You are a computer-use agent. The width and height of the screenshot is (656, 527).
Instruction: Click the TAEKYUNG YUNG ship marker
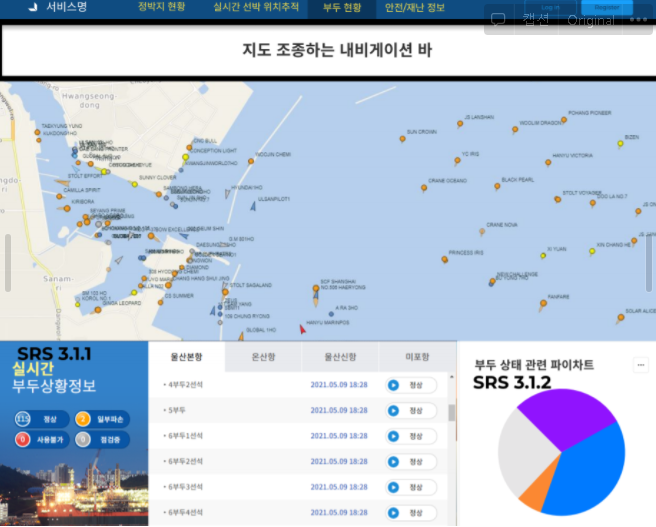coord(37,133)
